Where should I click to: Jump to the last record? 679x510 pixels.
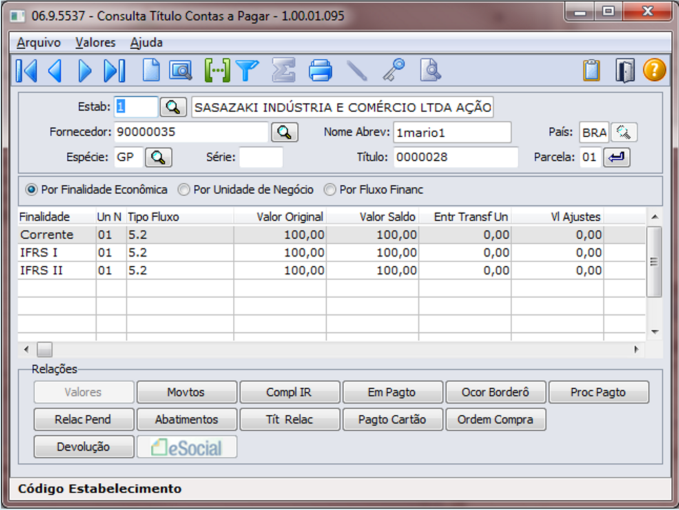click(x=115, y=70)
